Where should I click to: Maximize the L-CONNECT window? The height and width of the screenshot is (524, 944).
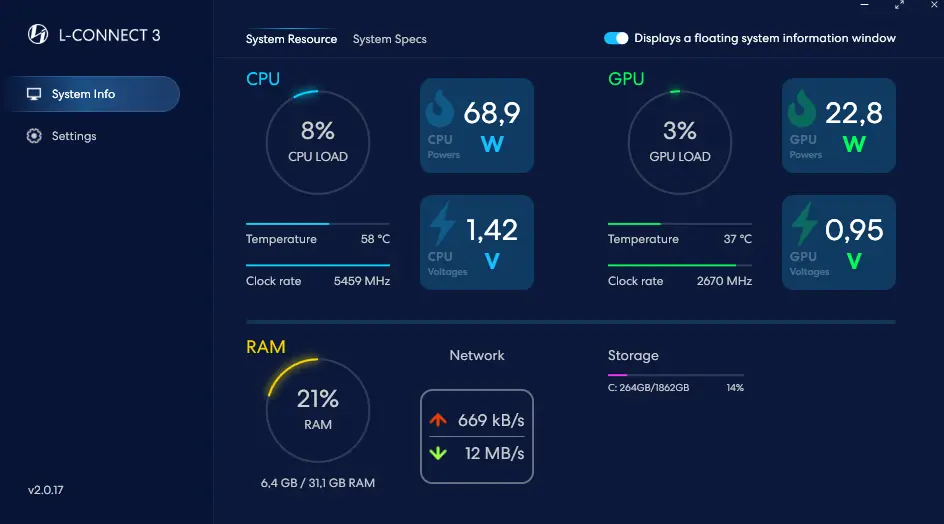coord(899,5)
